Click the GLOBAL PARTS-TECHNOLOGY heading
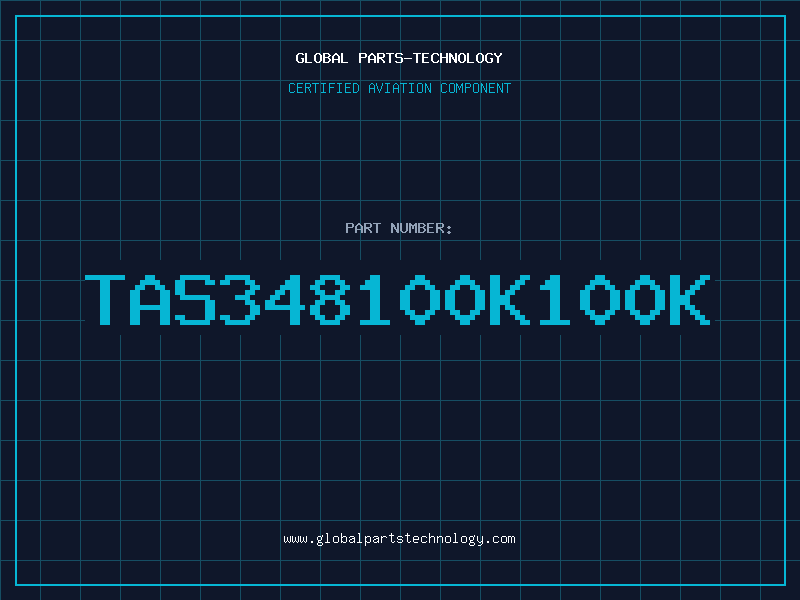The height and width of the screenshot is (600, 800). point(399,58)
